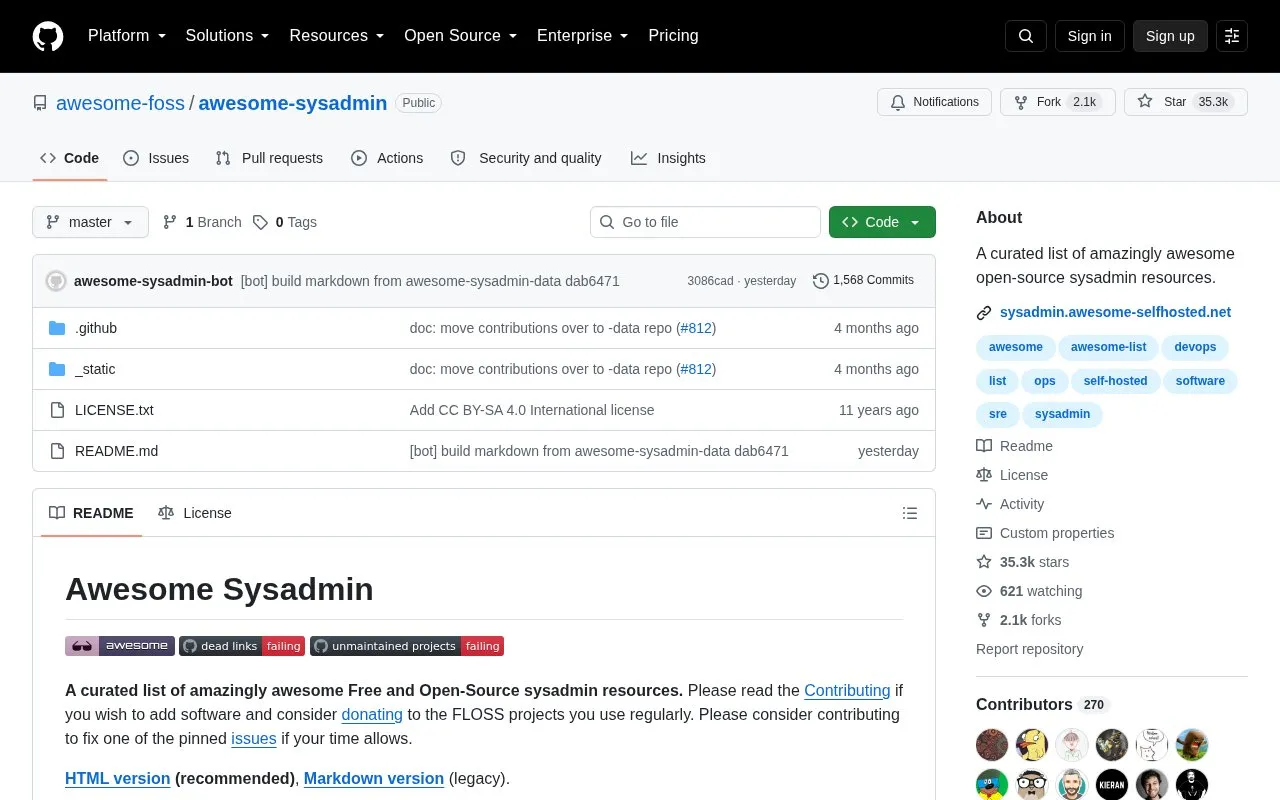
Task: Expand the Open Source menu
Action: (461, 36)
